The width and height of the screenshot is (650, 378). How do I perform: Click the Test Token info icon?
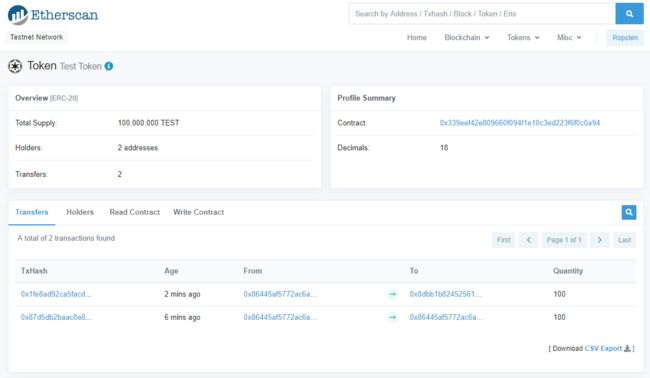(x=109, y=66)
